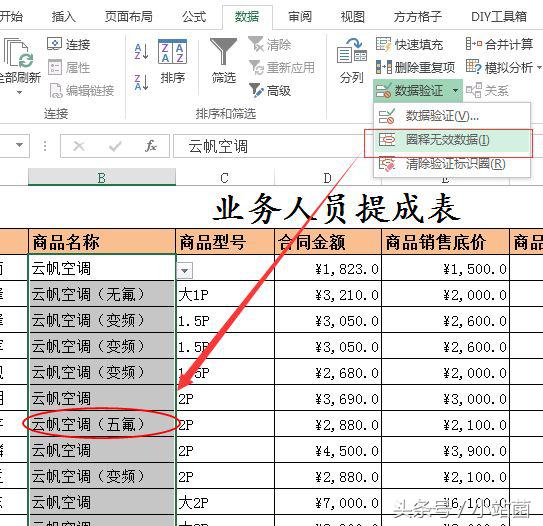Viewport: 543px width, 526px height.
Task: Select cell 云帆空调（无氟）
Action: click(x=102, y=294)
